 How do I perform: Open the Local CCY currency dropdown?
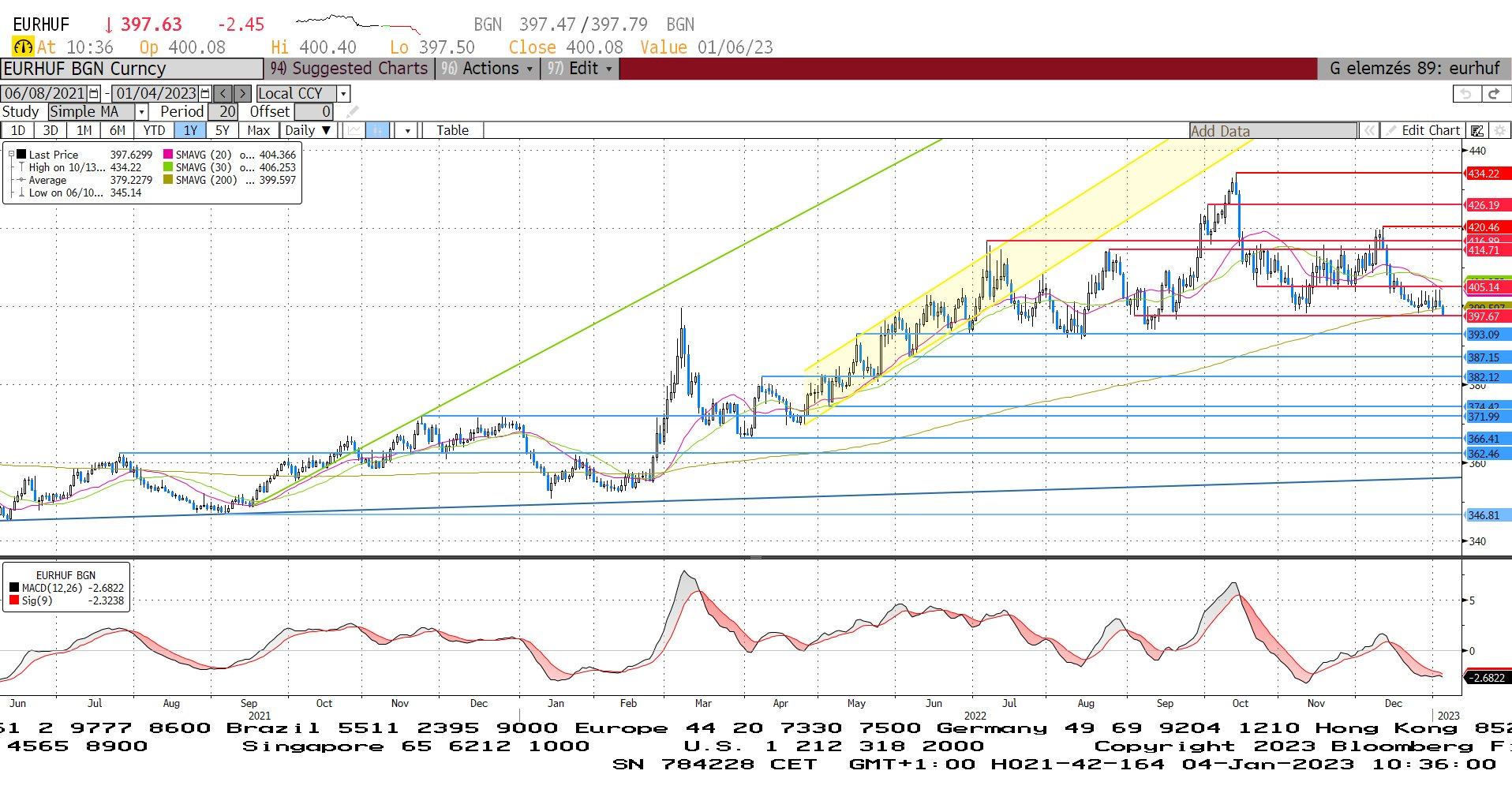tap(343, 94)
